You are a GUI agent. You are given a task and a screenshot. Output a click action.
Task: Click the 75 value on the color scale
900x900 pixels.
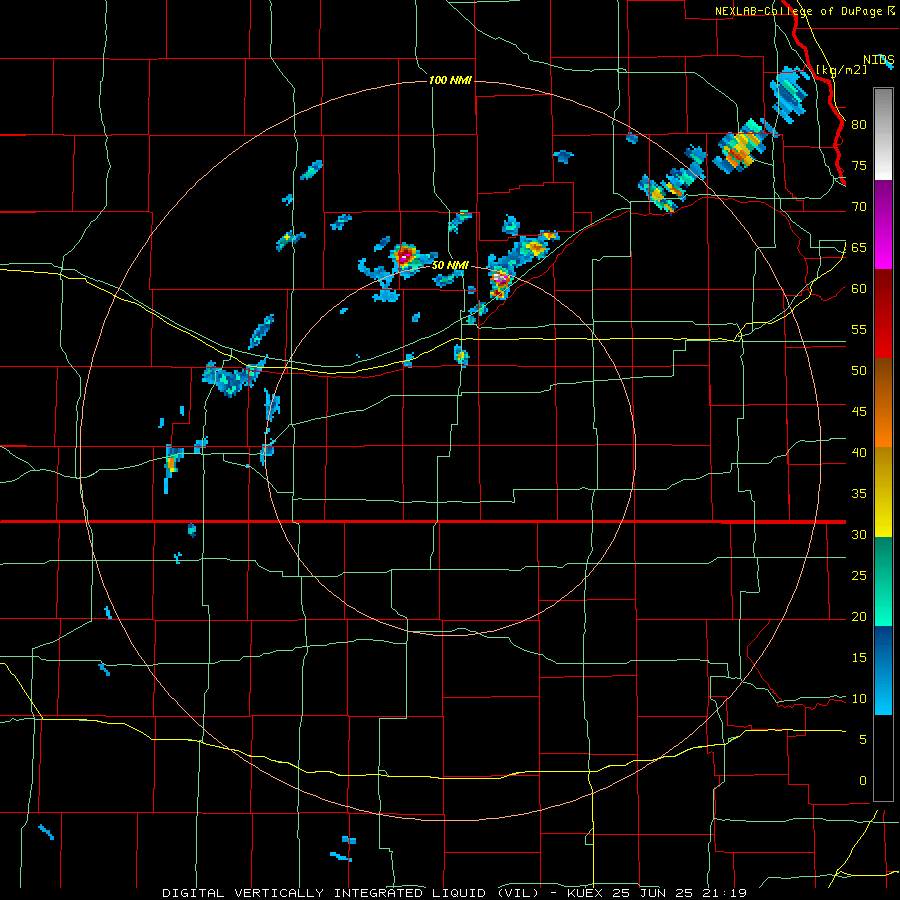(859, 165)
